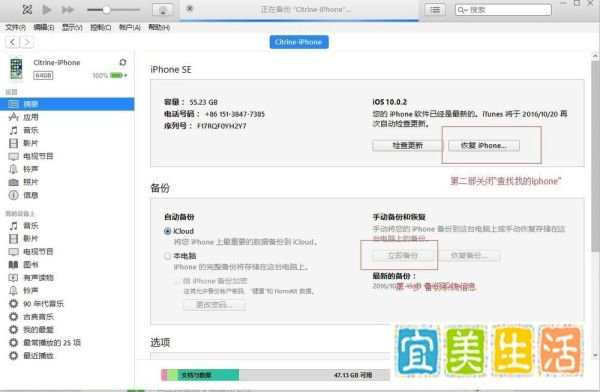This screenshot has width=600, height=392.
Task: Click the 恢复备份... button
Action: click(469, 256)
